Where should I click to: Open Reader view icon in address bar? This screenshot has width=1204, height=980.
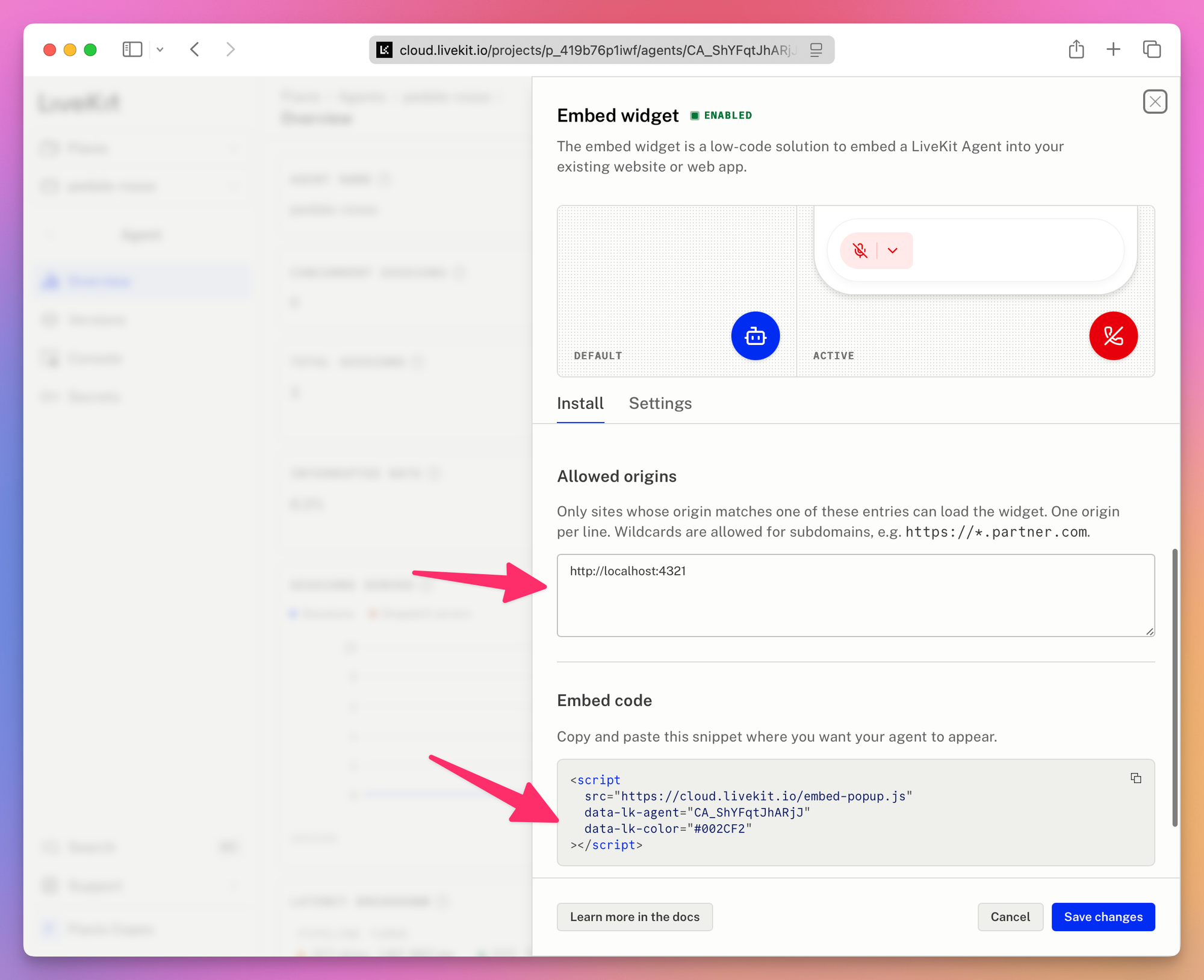click(816, 50)
